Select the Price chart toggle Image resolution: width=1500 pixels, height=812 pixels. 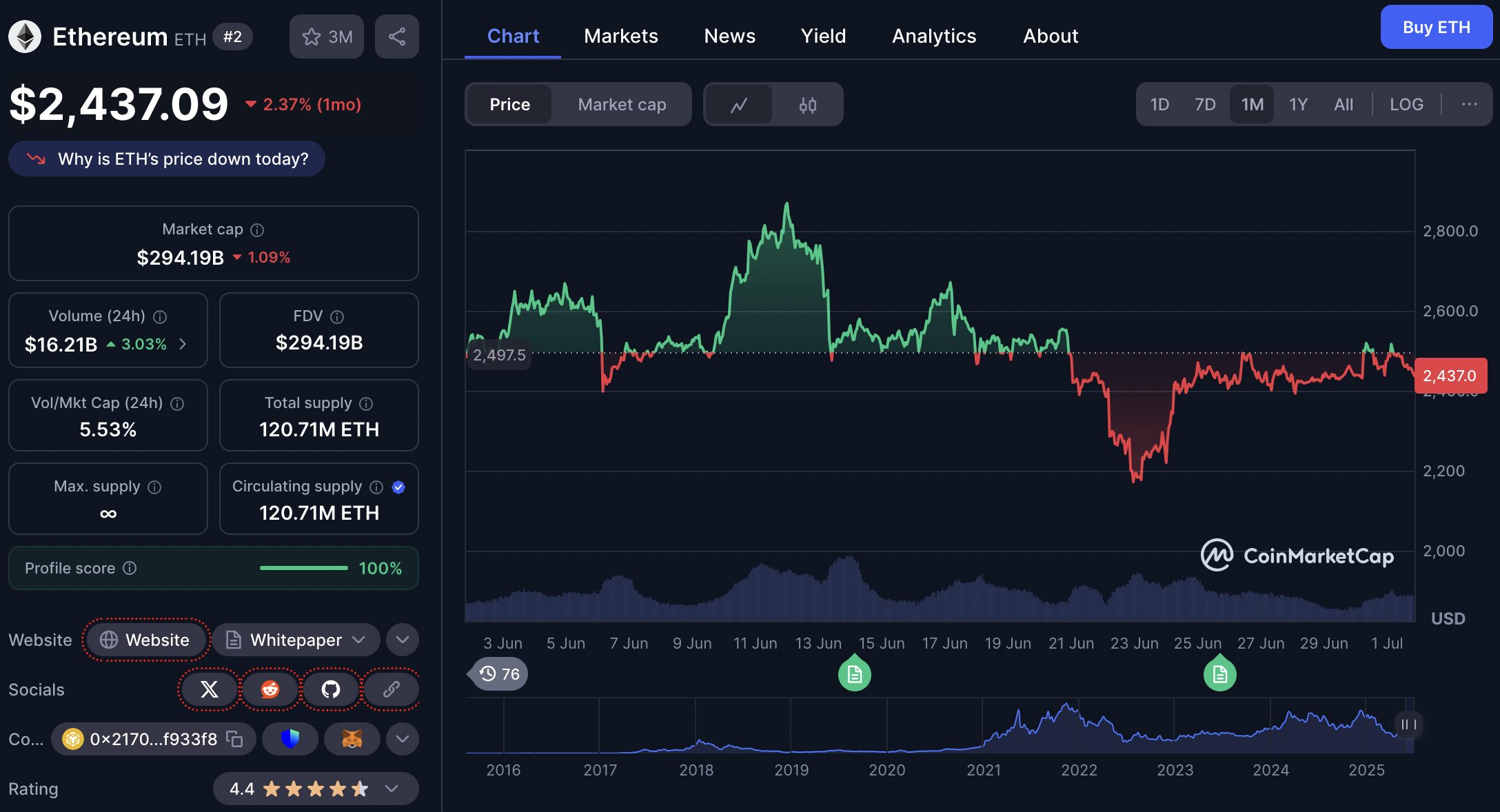pyautogui.click(x=510, y=105)
